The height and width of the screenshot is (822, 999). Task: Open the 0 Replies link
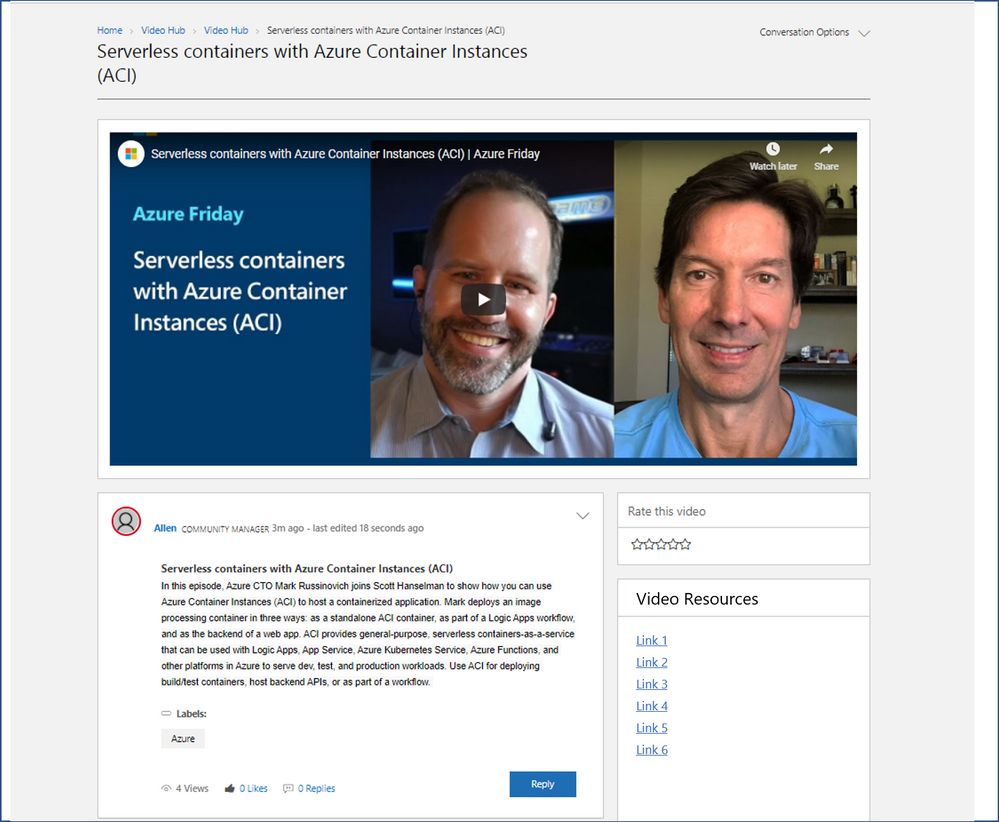(317, 789)
